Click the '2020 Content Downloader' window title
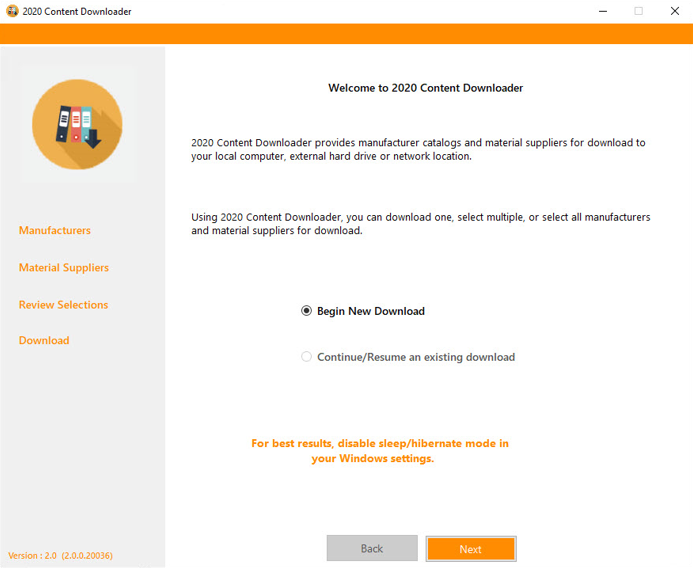Image resolution: width=693 pixels, height=568 pixels. point(77,11)
